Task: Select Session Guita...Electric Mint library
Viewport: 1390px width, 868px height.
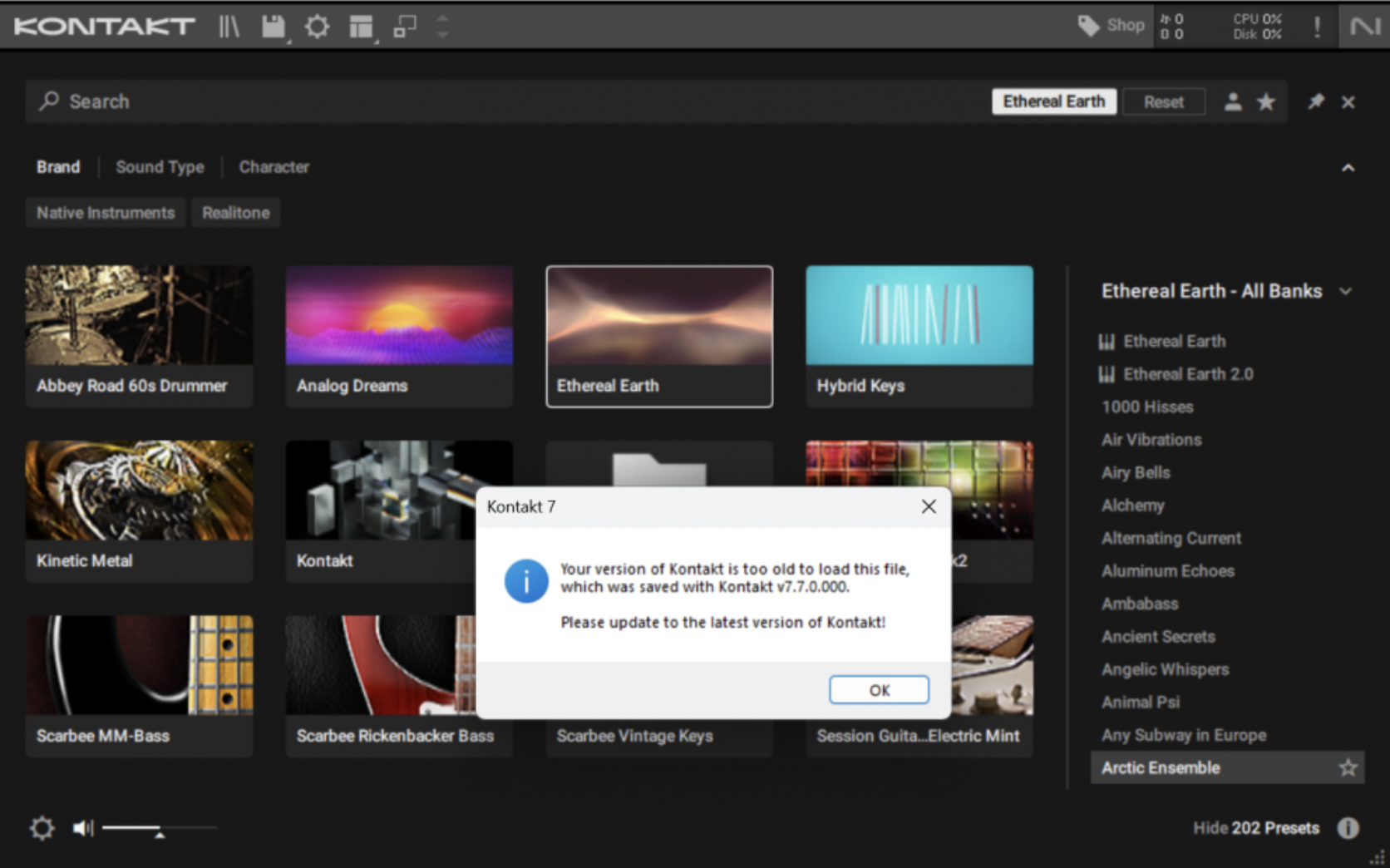Action: (x=919, y=737)
